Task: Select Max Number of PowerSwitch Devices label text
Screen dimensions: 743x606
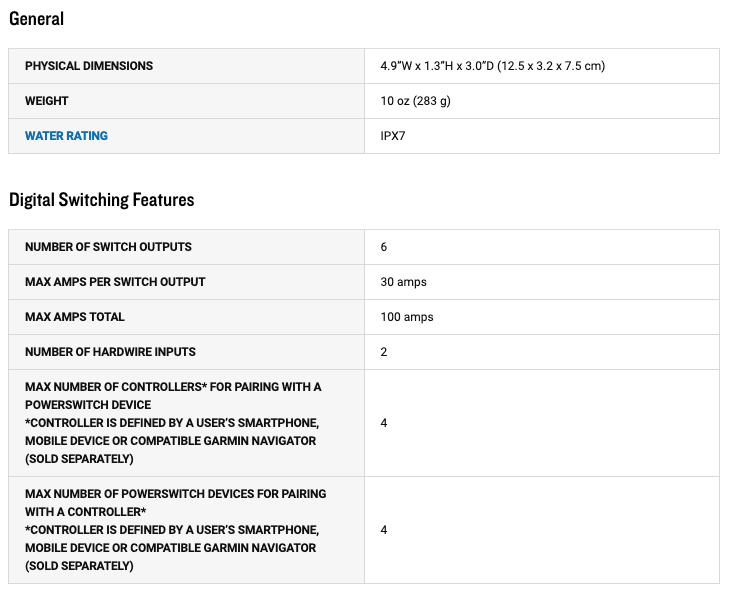Action: tap(176, 530)
